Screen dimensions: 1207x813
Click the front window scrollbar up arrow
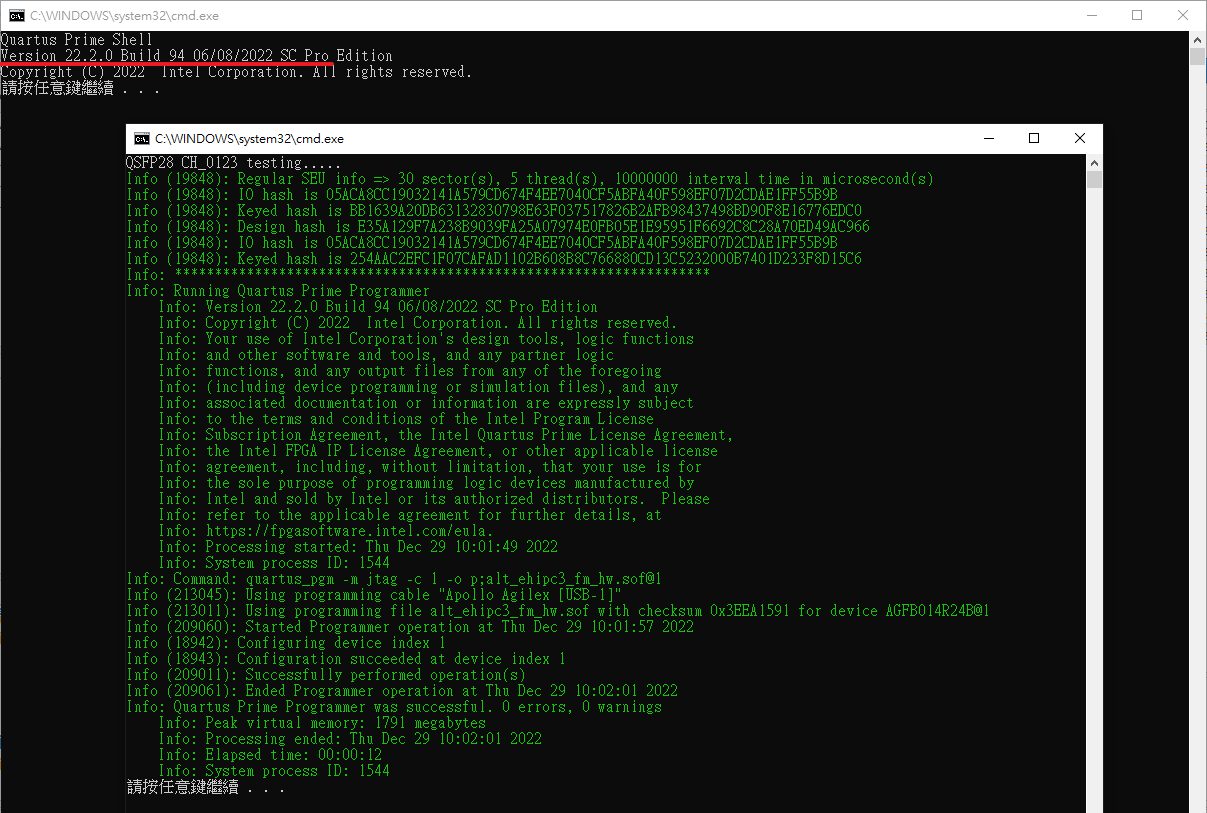point(1094,162)
